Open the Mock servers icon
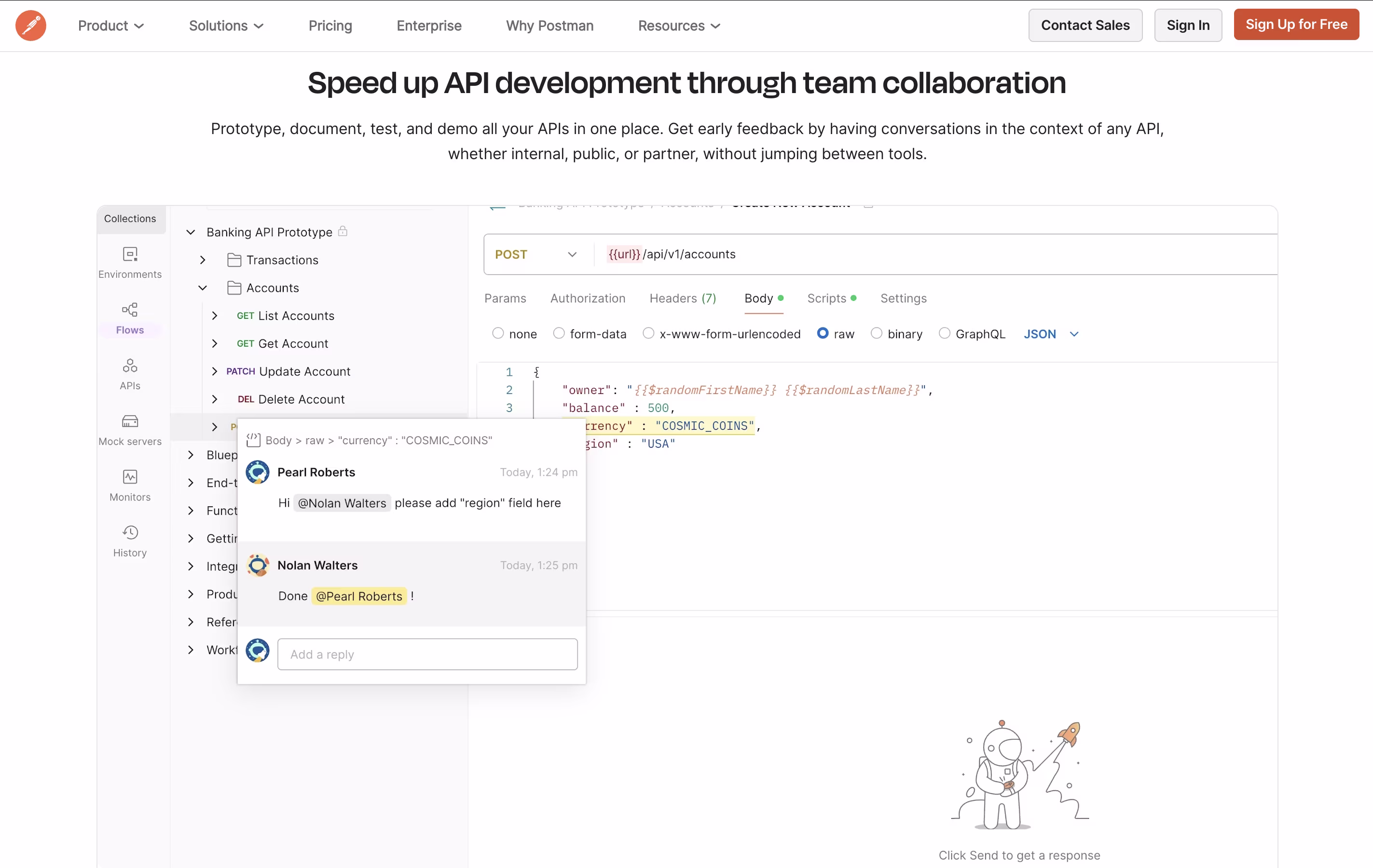Image resolution: width=1373 pixels, height=868 pixels. point(130,421)
